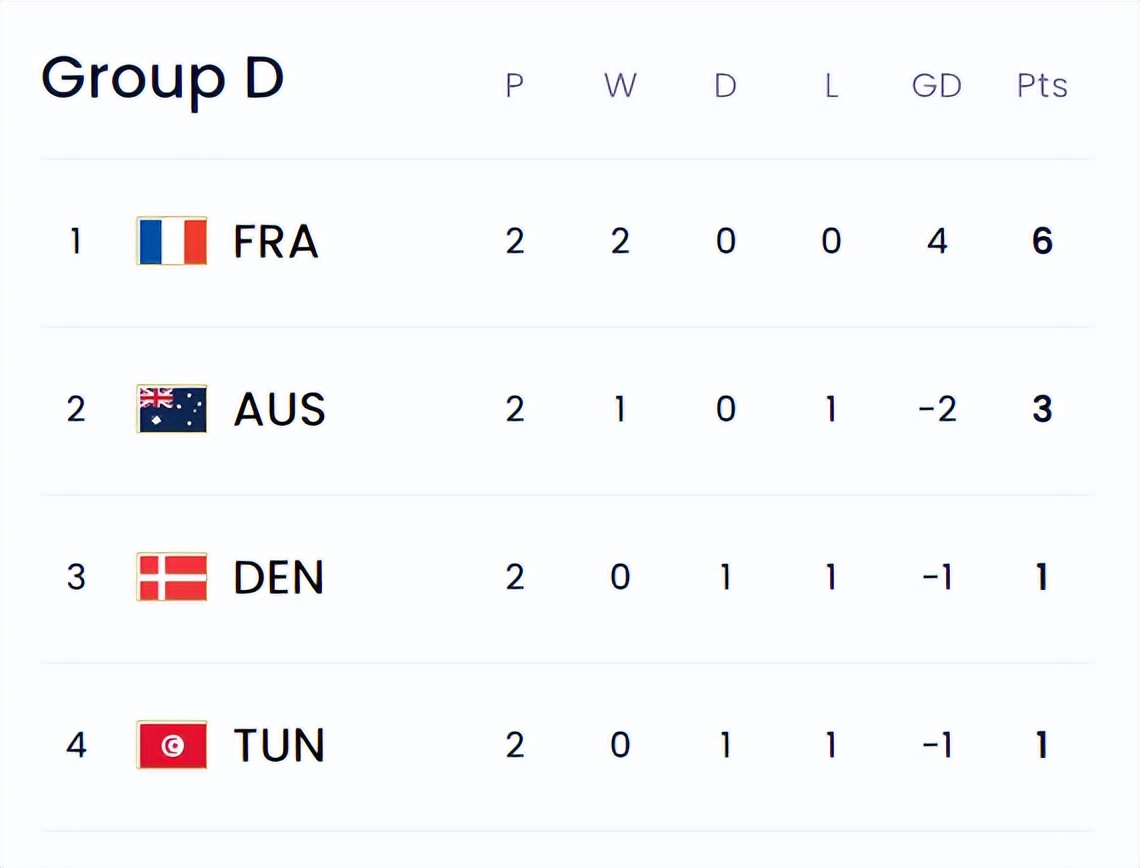Image resolution: width=1140 pixels, height=868 pixels.
Task: Click France's points total of 6
Action: coord(1042,242)
